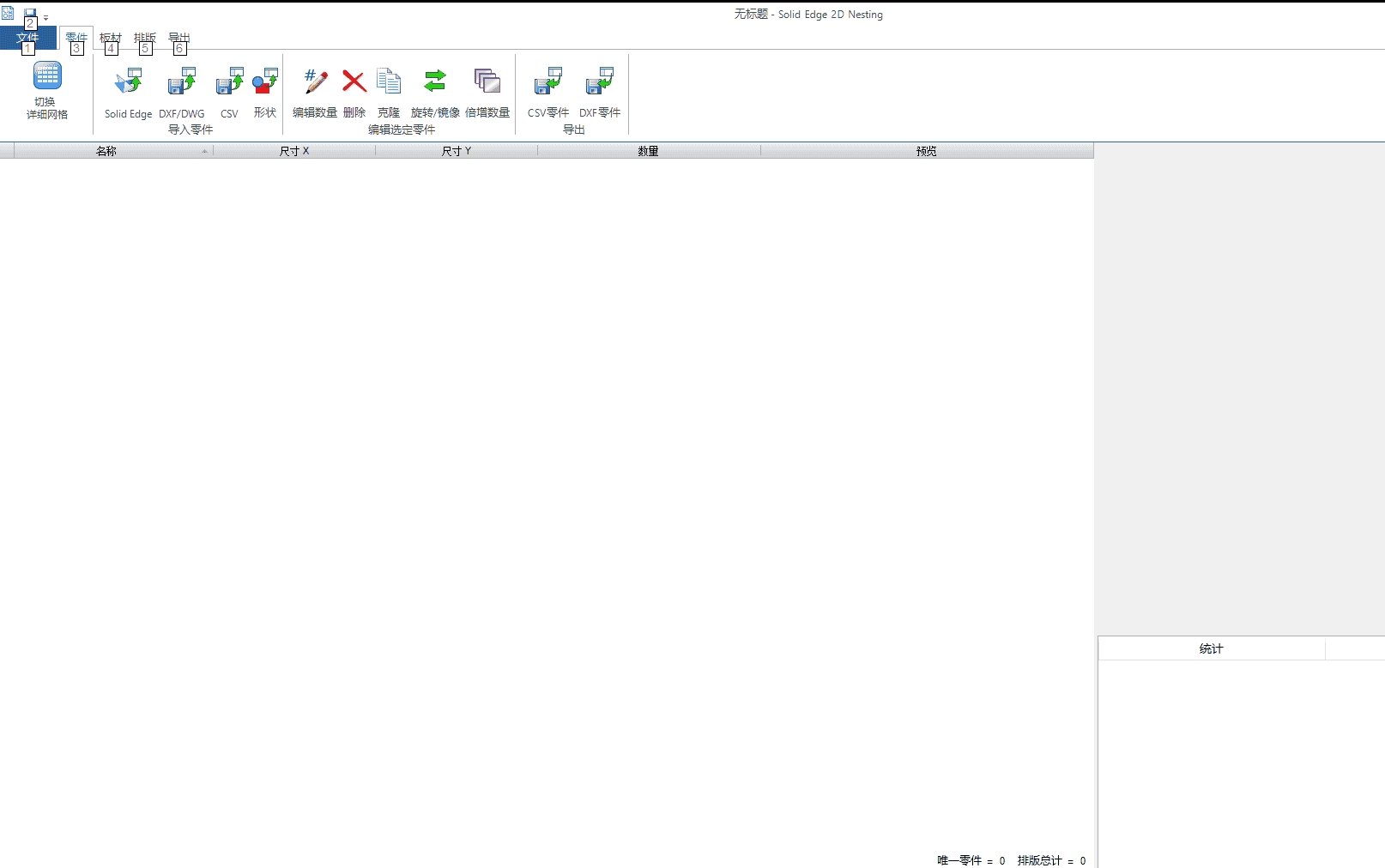Image resolution: width=1385 pixels, height=868 pixels.
Task: Clone the selected part (克隆)
Action: [389, 93]
